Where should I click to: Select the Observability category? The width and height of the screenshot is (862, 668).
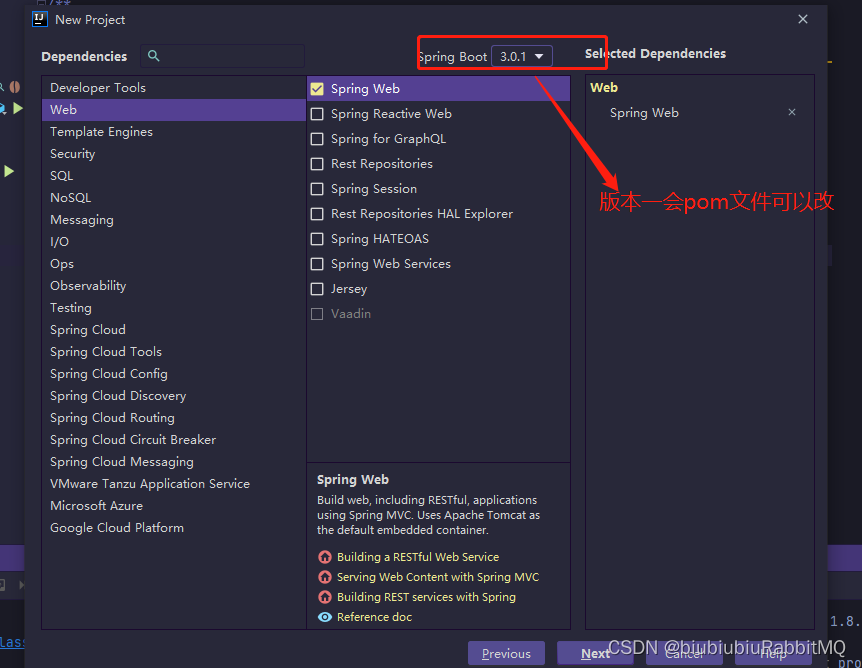174,285
